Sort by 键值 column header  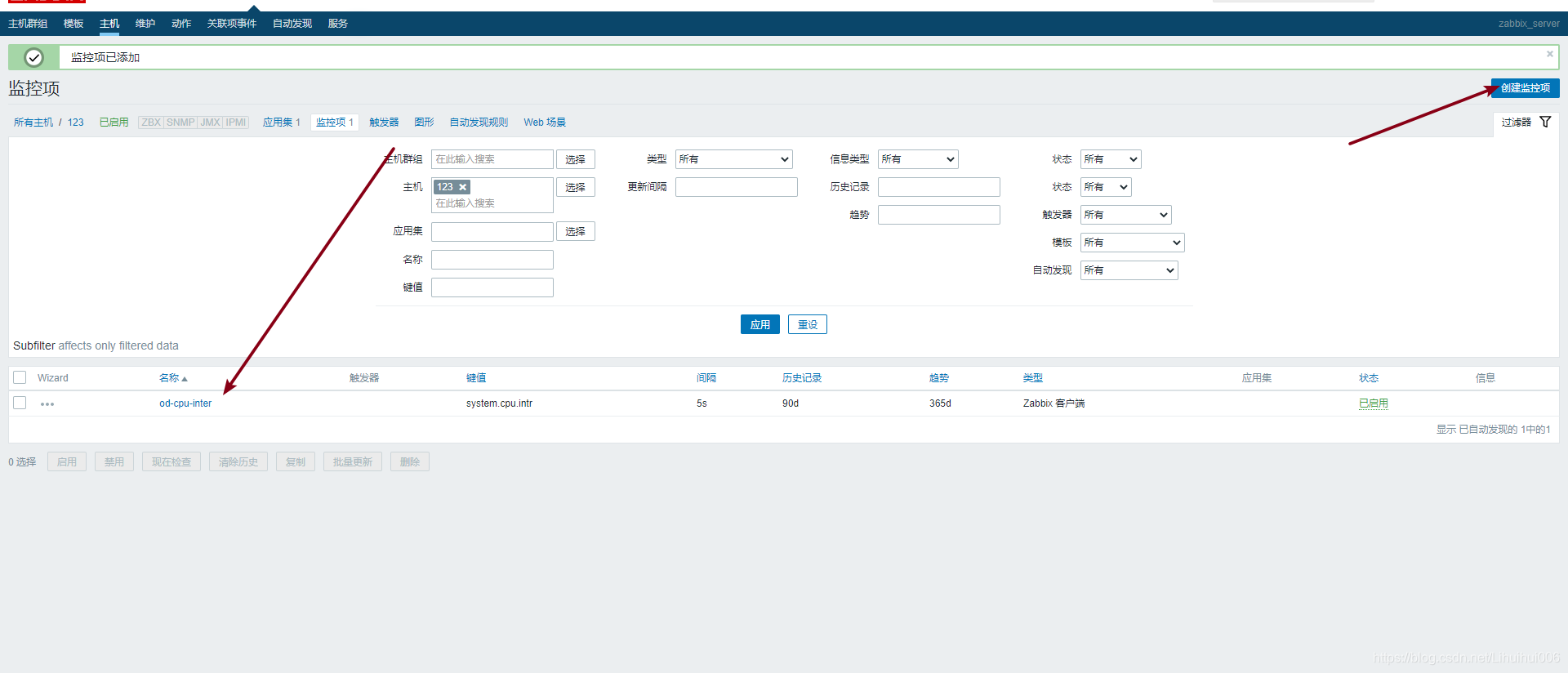click(476, 378)
